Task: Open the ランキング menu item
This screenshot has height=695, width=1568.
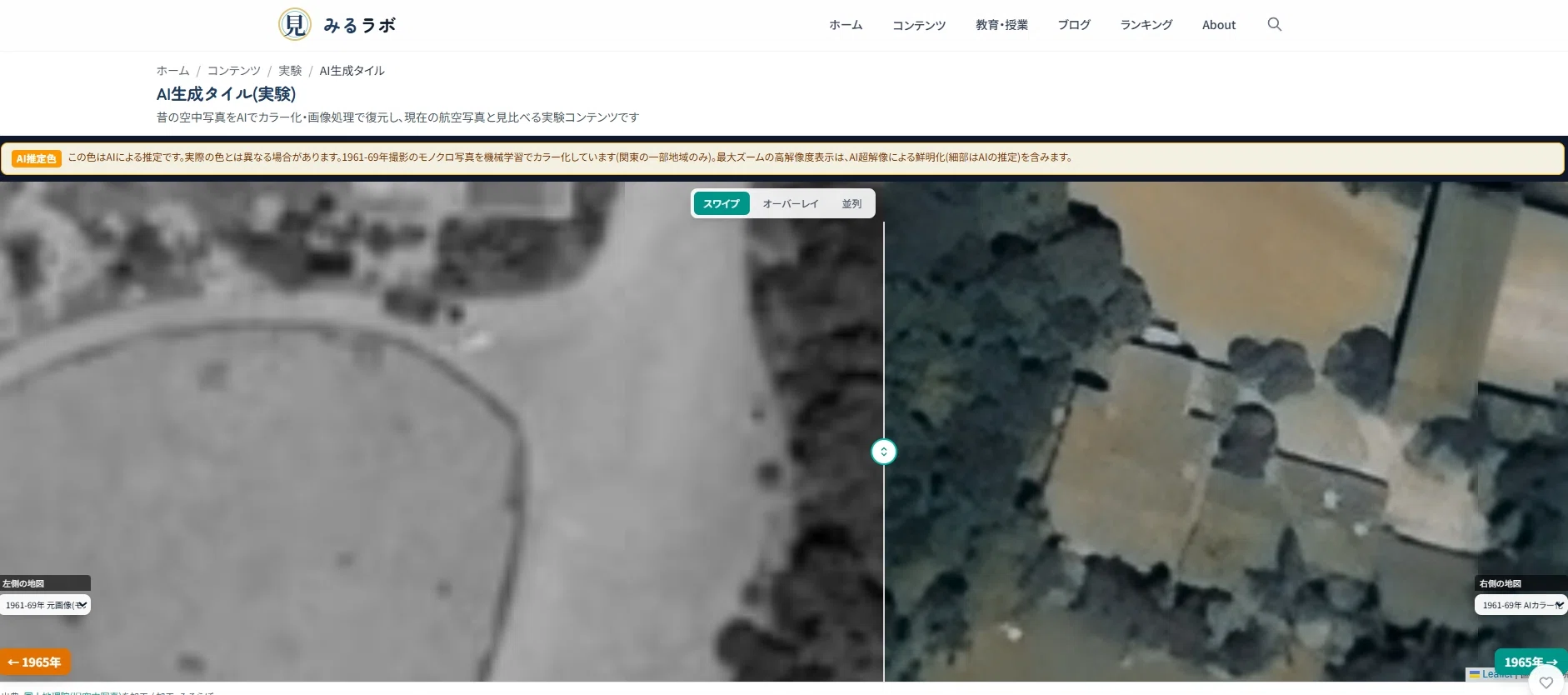Action: (1146, 25)
